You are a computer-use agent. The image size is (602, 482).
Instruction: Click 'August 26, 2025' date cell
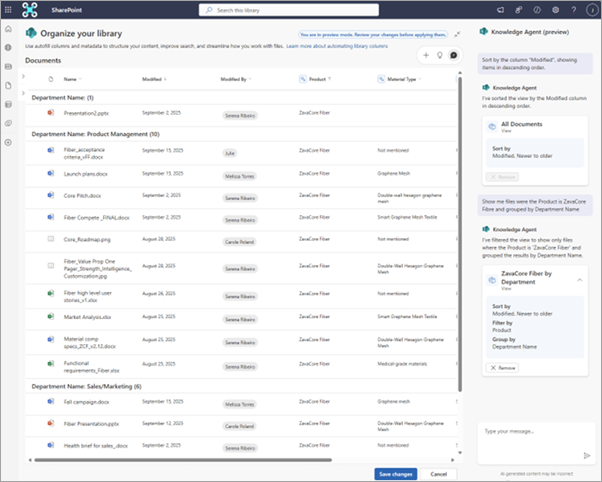[x=159, y=293]
